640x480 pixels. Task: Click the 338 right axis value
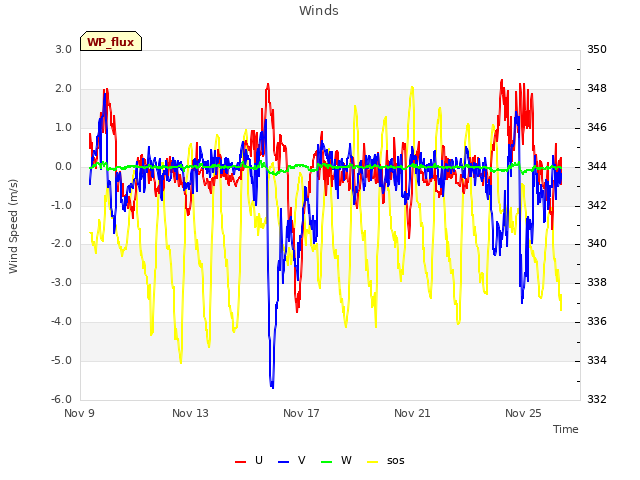tap(597, 282)
